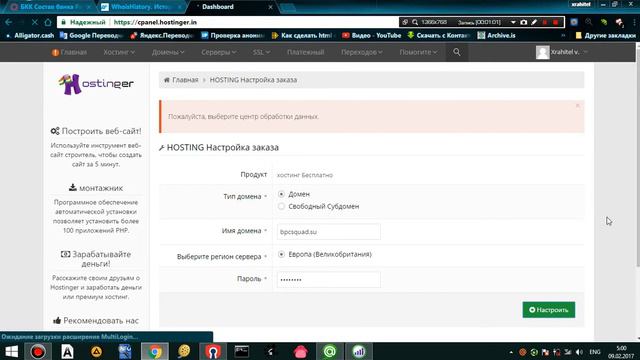Viewport: 640px width, 360px height.
Task: Click the browser back arrow
Action: tap(9, 22)
